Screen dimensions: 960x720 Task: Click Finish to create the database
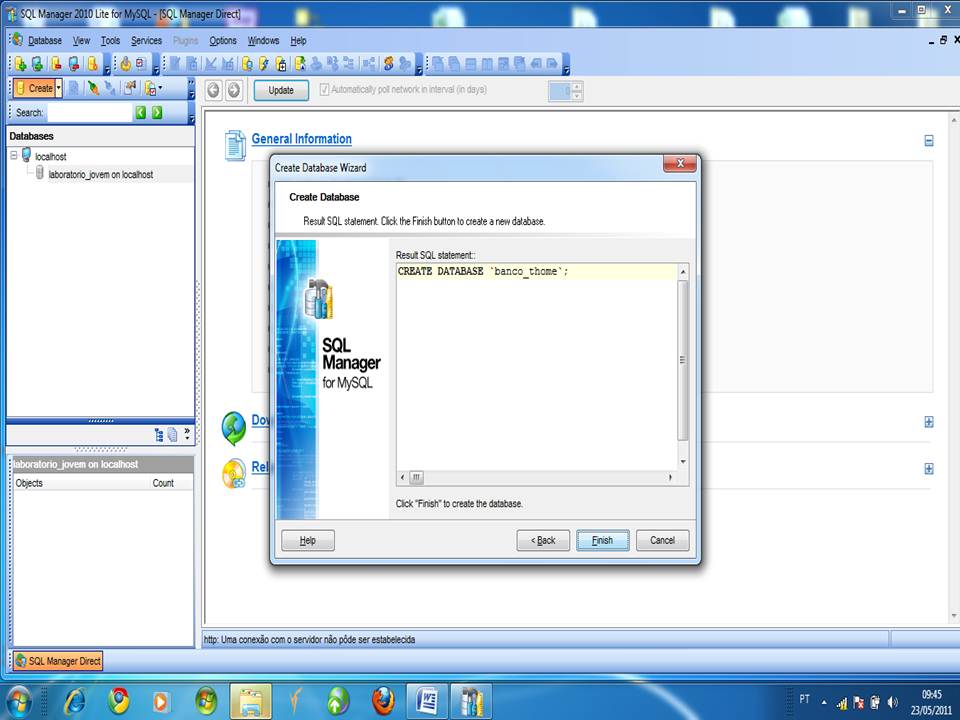(602, 540)
